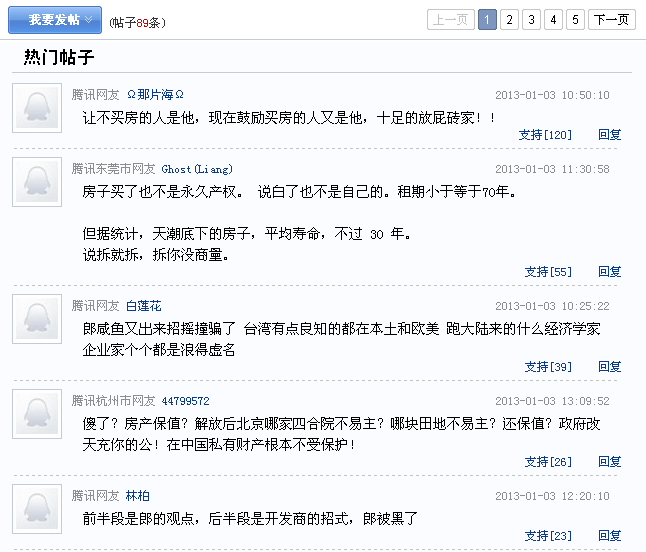Click avatar of user 白莲花
646x552 pixels.
point(37,319)
